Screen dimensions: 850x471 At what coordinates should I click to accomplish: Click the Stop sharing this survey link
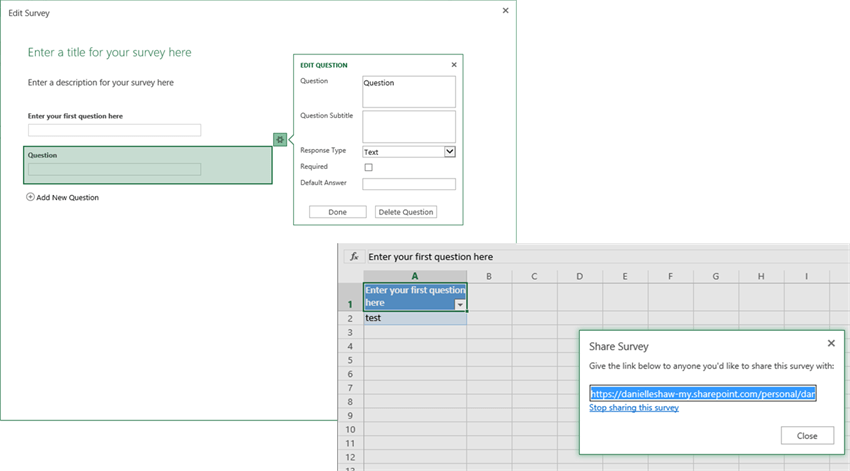pos(634,408)
